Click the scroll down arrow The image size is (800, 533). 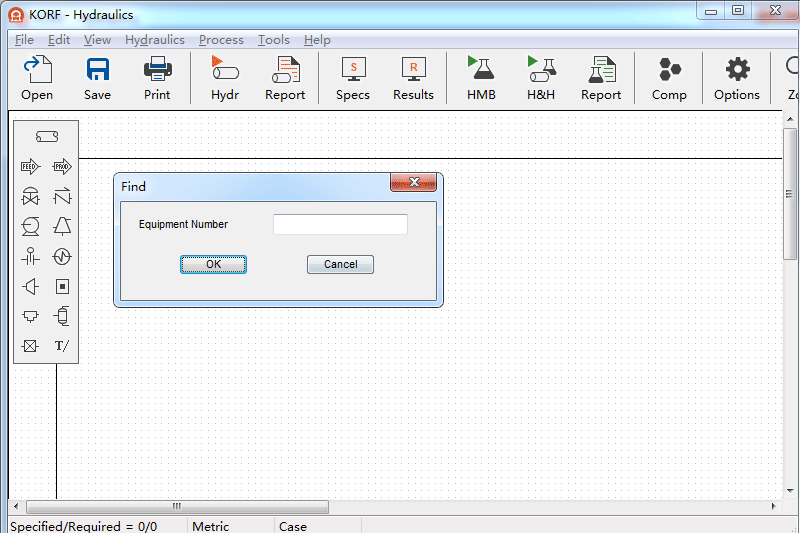[x=790, y=491]
